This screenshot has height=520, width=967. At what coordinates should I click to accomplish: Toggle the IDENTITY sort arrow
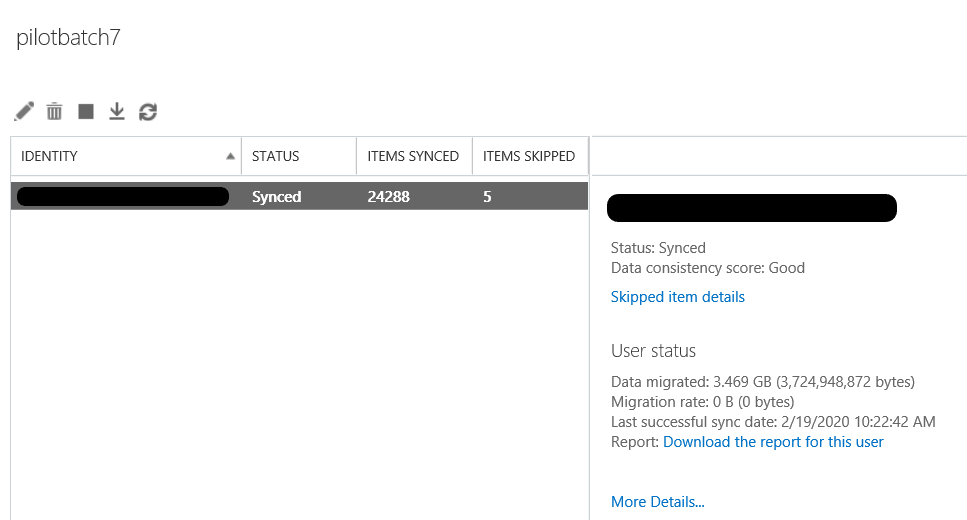click(230, 156)
